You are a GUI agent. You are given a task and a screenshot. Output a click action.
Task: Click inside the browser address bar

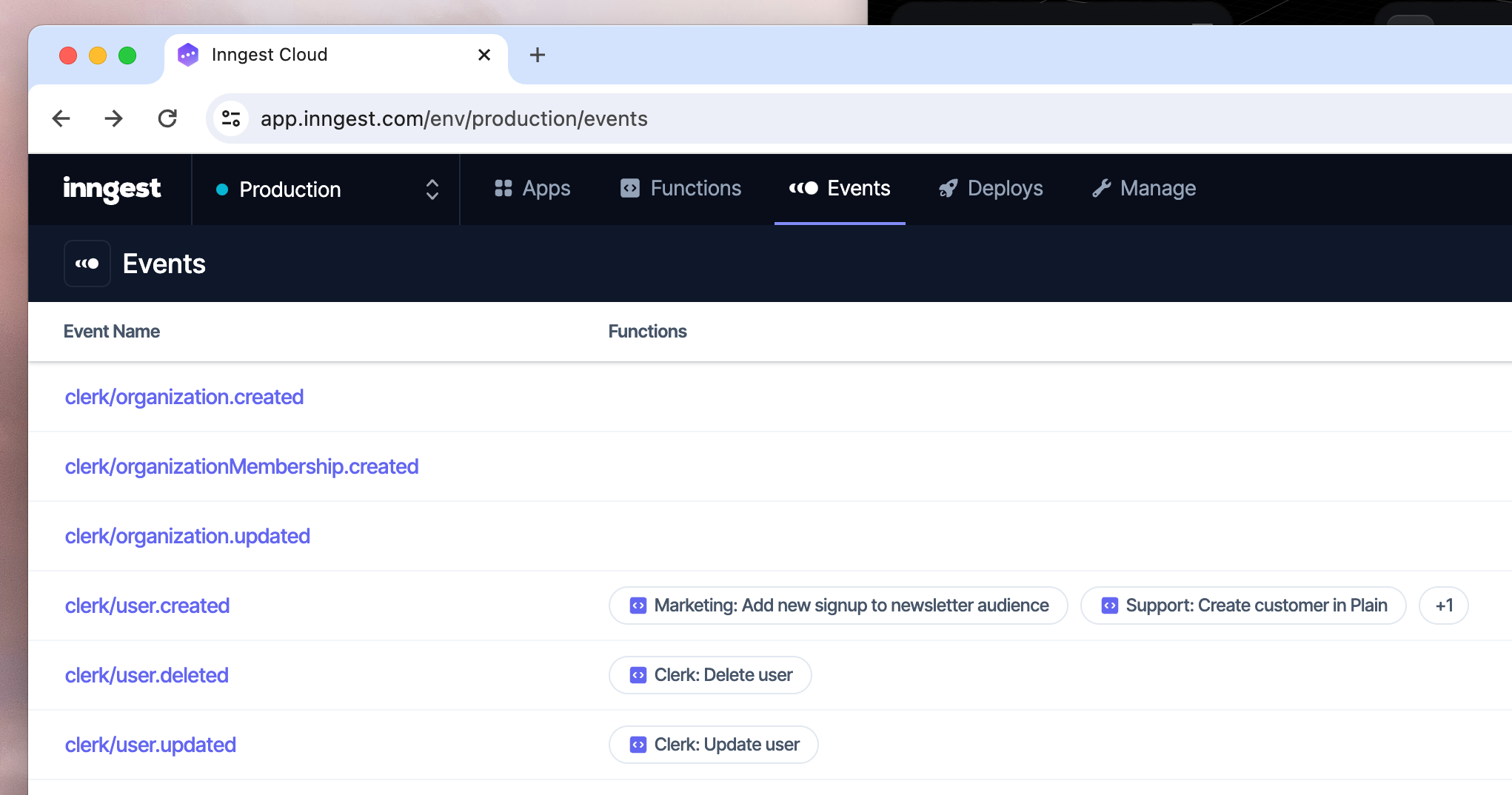click(x=518, y=118)
